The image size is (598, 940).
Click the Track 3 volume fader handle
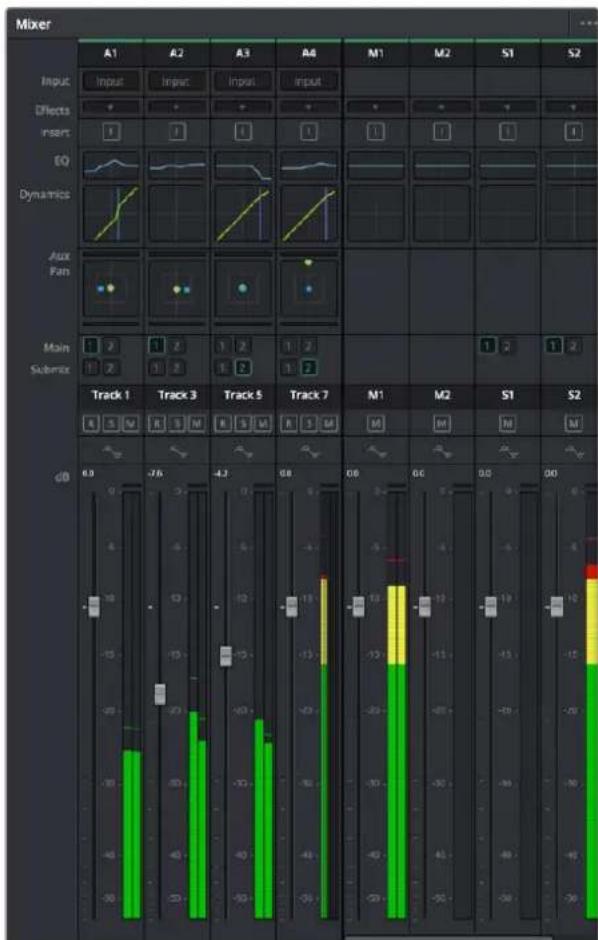pos(160,694)
